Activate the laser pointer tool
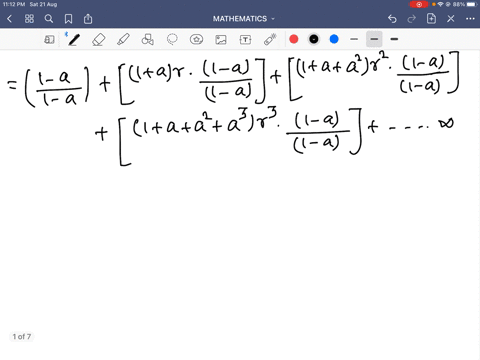This screenshot has width=480, height=360. pyautogui.click(x=270, y=39)
